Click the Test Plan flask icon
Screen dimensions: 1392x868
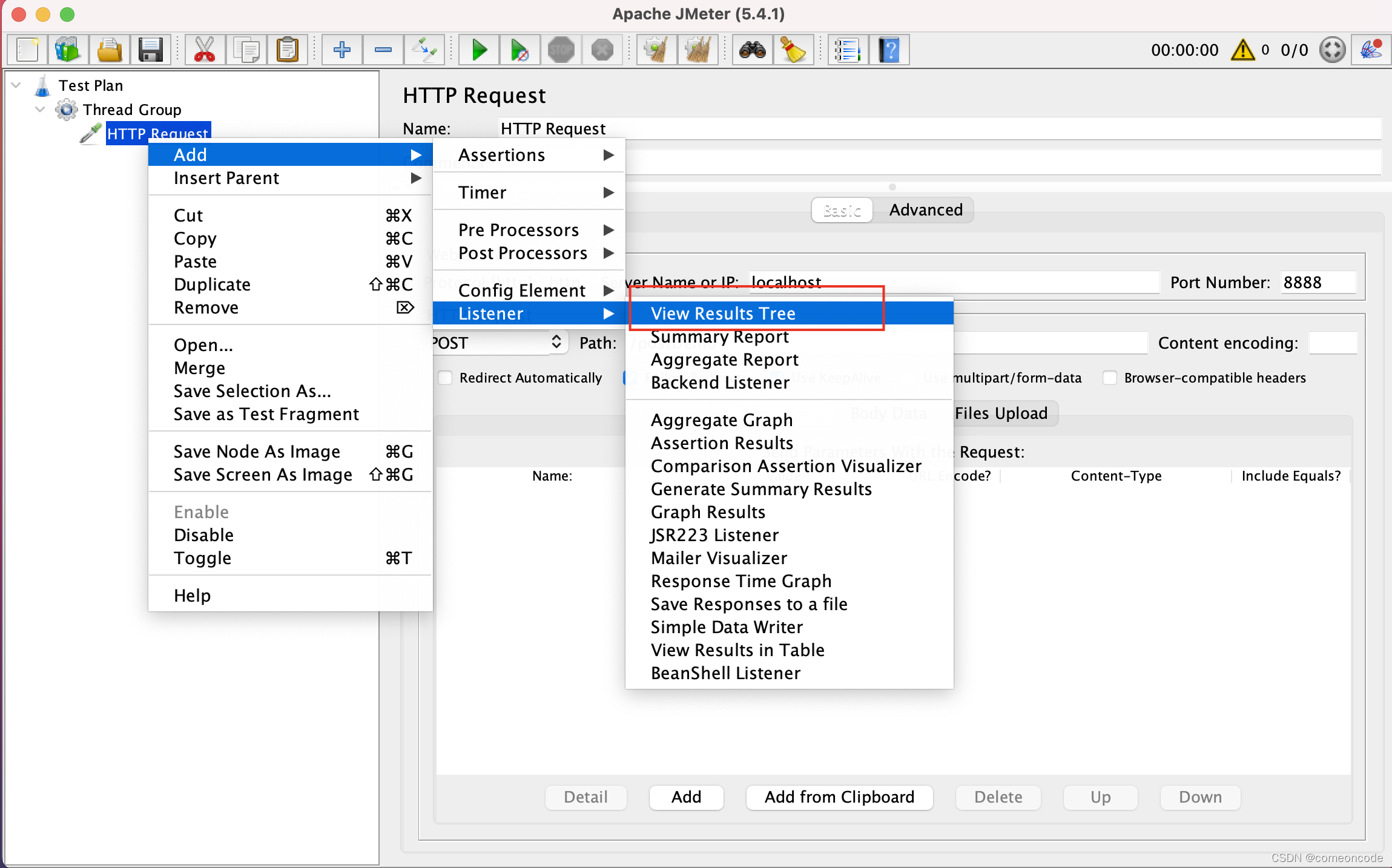click(42, 85)
